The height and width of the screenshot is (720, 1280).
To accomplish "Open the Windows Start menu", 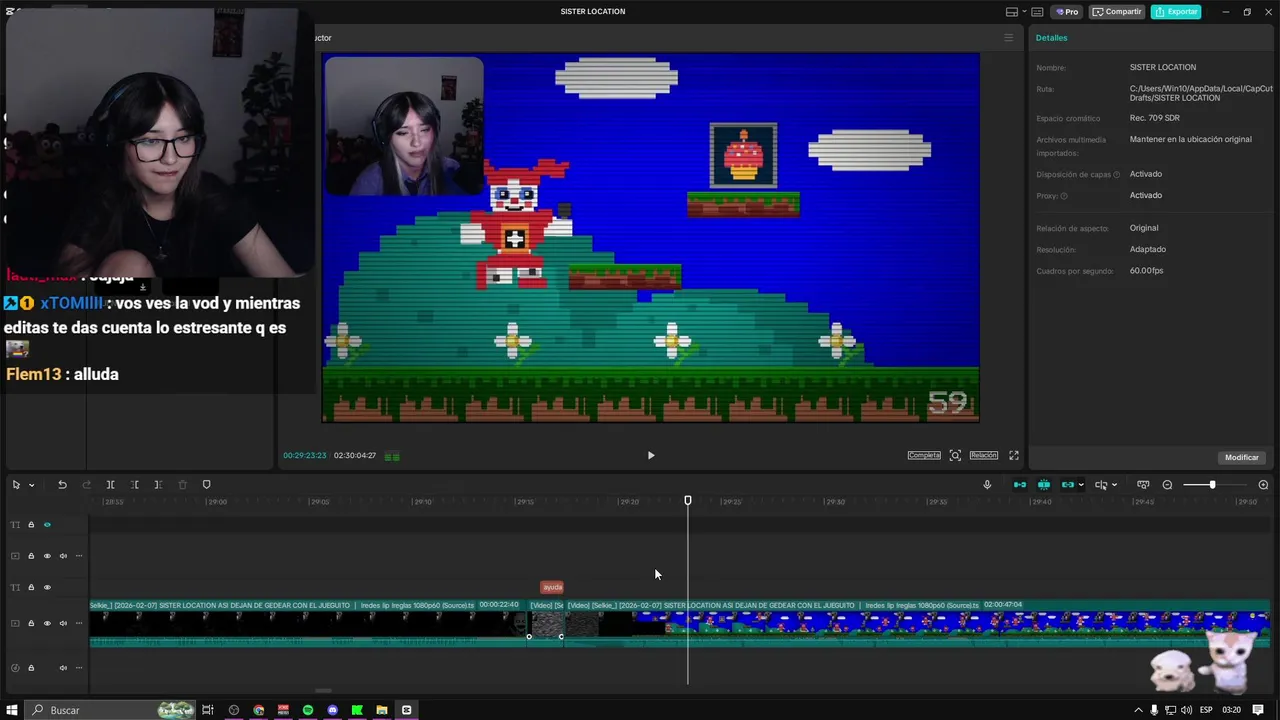I will (x=12, y=710).
